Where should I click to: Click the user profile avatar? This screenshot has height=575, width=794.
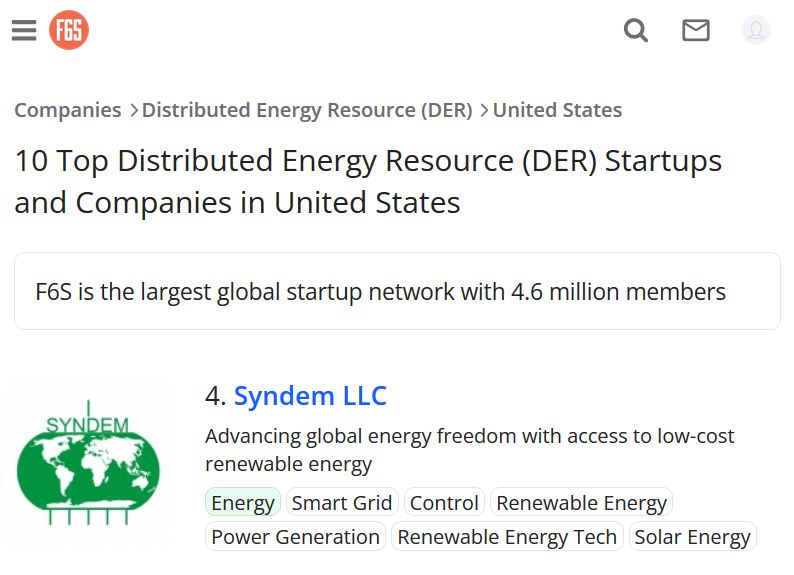click(x=756, y=30)
